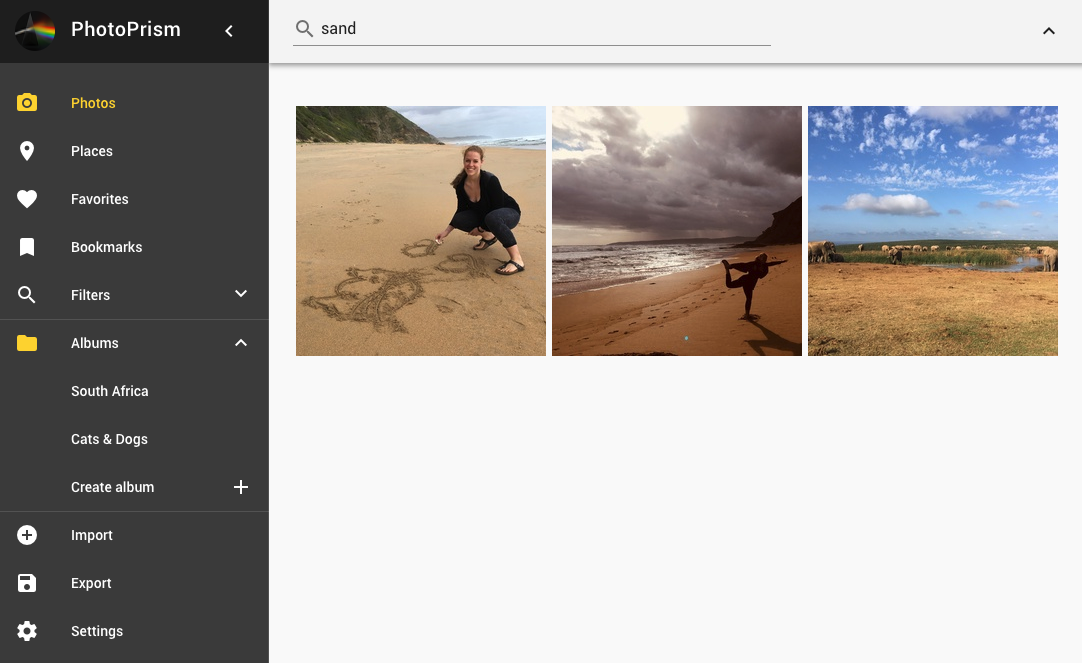Click the Bookmarks ribbon icon
Image resolution: width=1082 pixels, height=663 pixels.
click(x=27, y=247)
